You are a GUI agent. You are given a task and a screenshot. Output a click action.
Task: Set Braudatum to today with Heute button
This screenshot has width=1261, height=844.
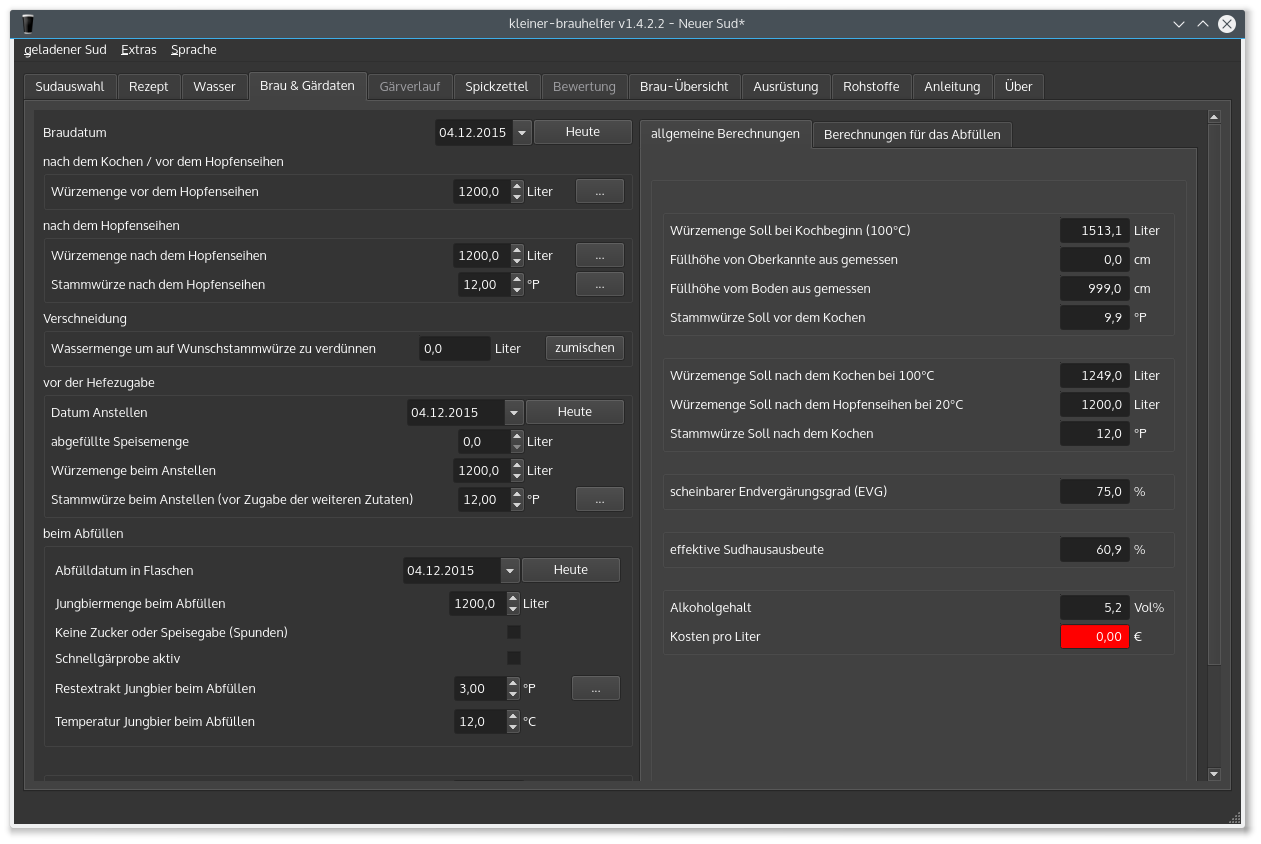click(582, 132)
